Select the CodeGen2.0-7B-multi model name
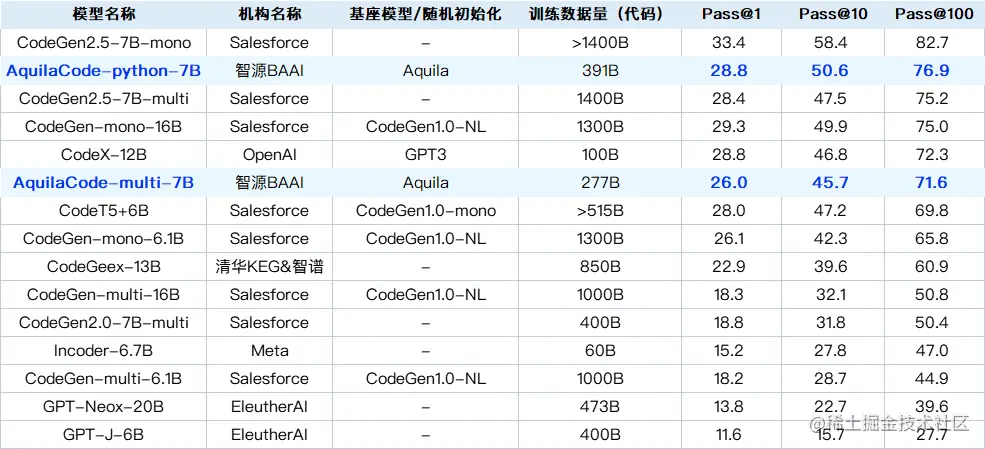 (x=104, y=323)
